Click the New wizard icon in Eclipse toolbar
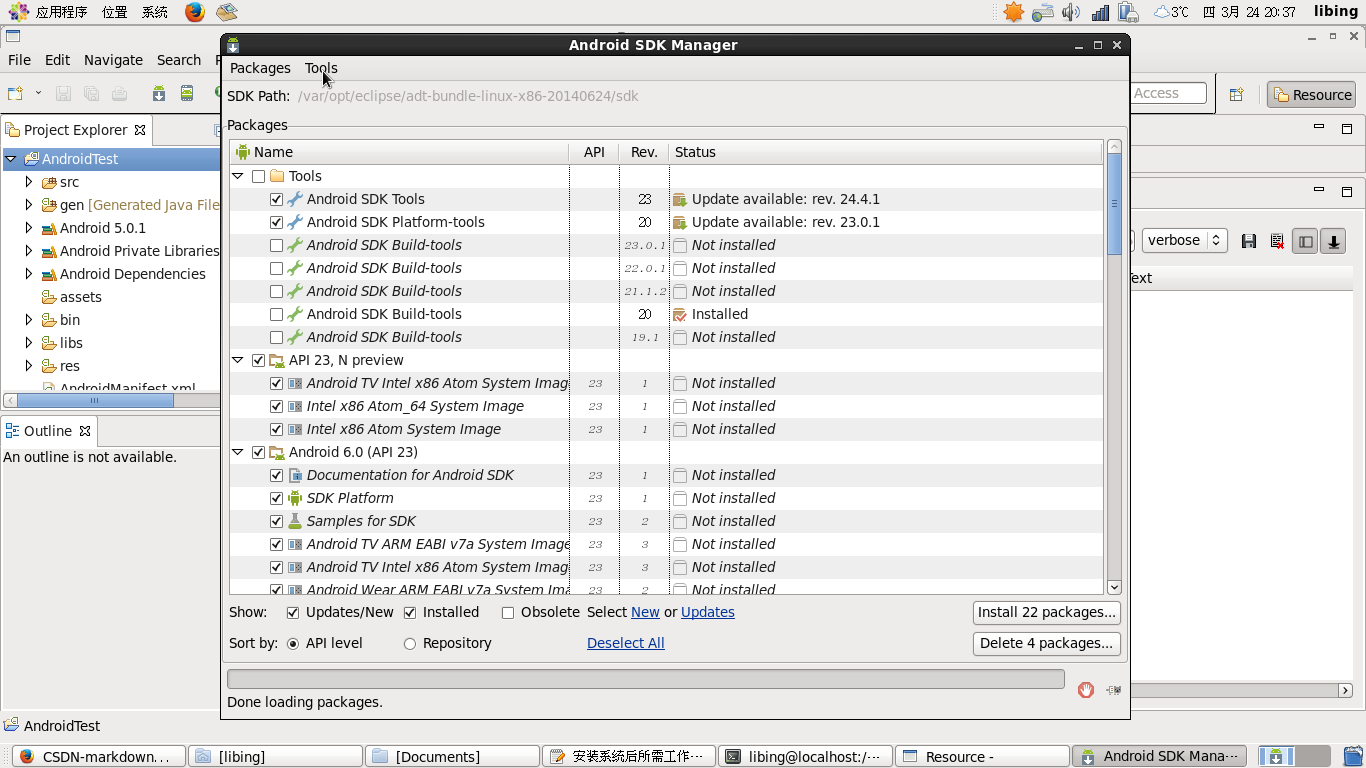The height and width of the screenshot is (768, 1366). (15, 93)
